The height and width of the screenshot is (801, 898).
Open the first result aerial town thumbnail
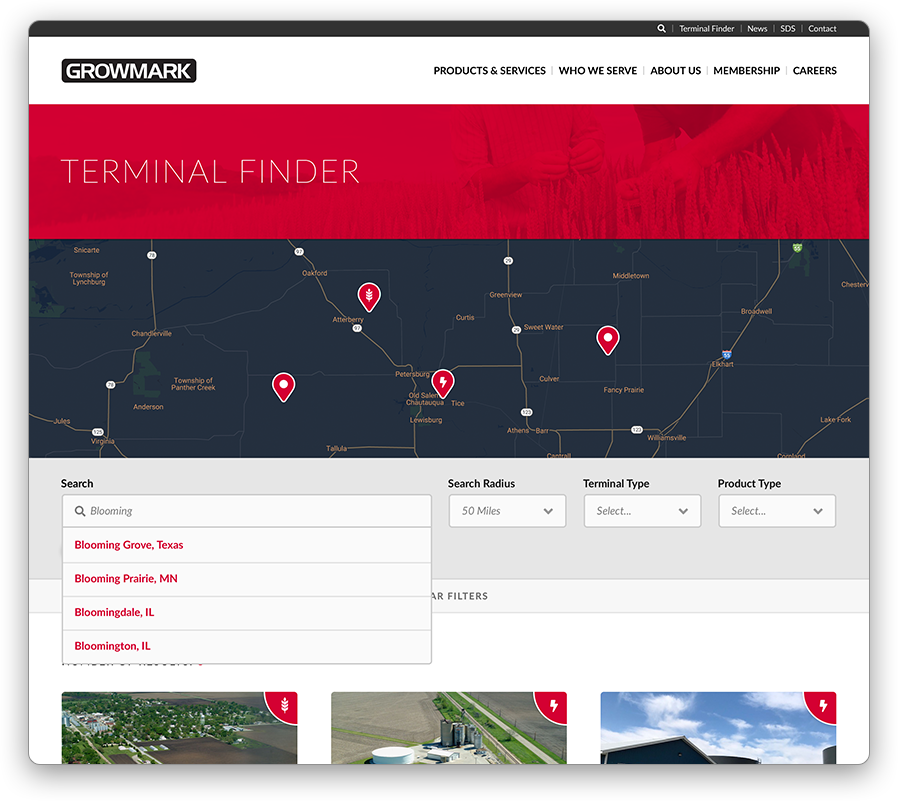pos(179,728)
